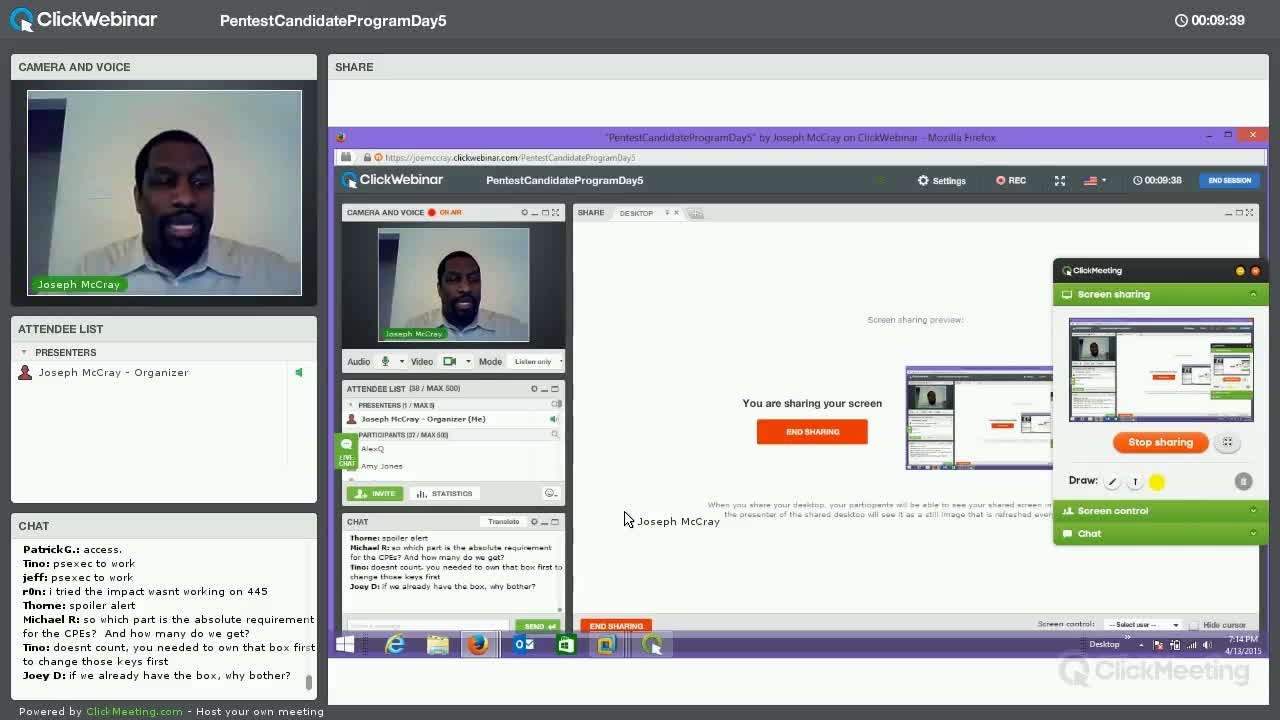
Task: Toggle the video camera in the Video controls
Action: tap(450, 361)
